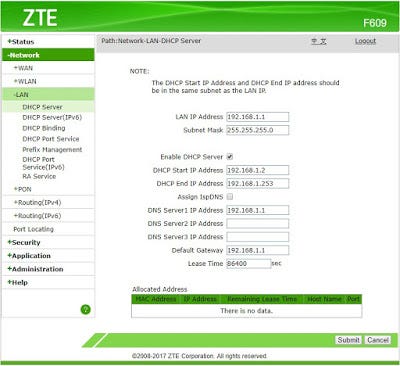Image resolution: width=400 pixels, height=366 pixels.
Task: Click the Cancel button
Action: click(378, 340)
